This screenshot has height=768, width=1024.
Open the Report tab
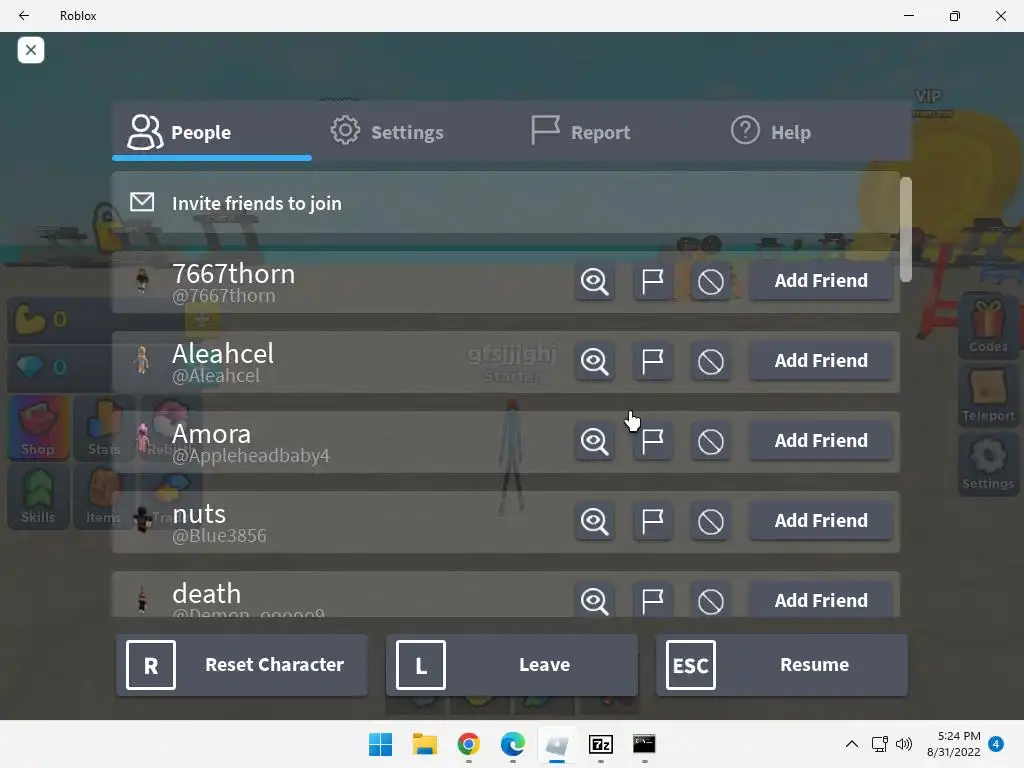tap(581, 132)
